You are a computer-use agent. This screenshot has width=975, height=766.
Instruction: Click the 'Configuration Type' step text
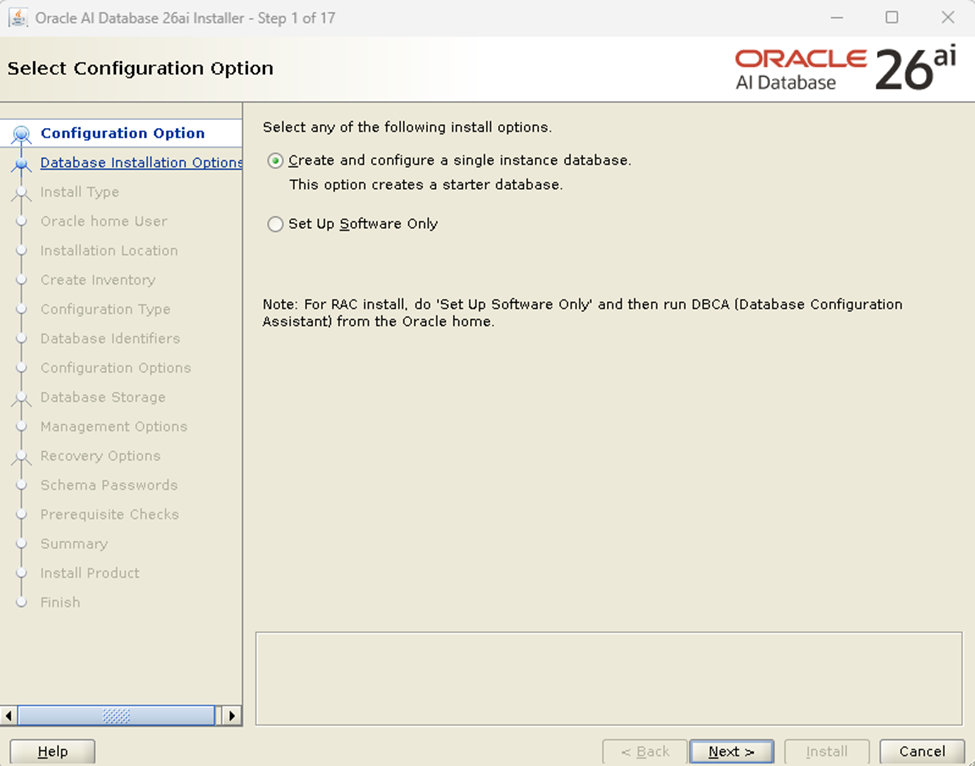coord(105,309)
